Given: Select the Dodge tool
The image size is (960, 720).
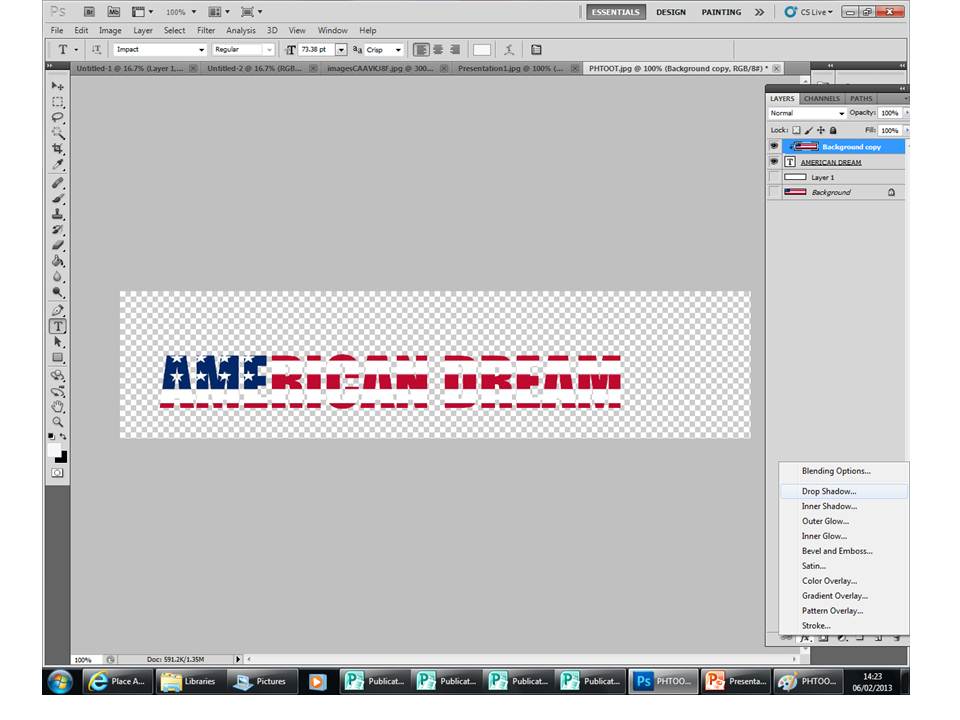Looking at the screenshot, I should [58, 292].
